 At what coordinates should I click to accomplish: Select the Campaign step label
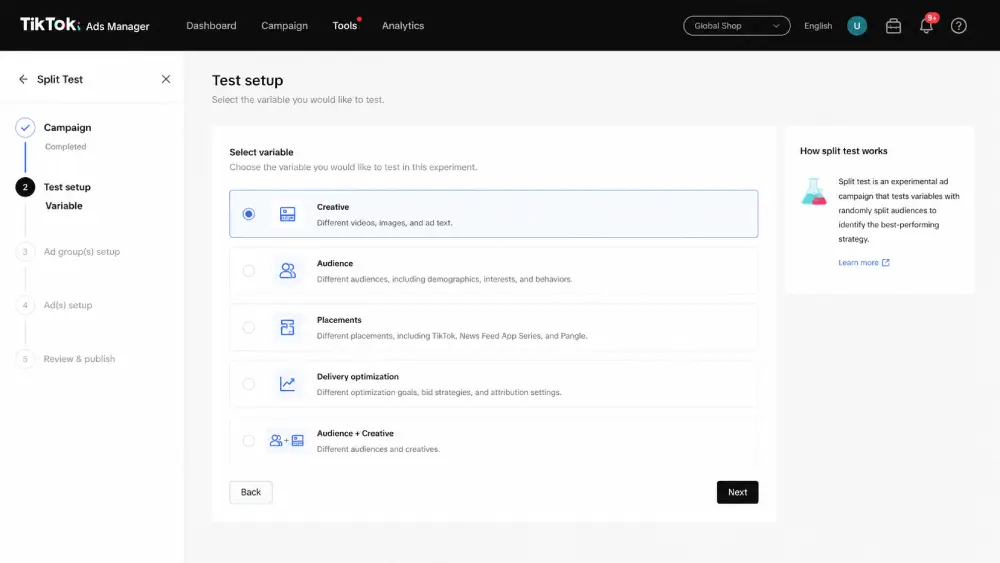click(x=68, y=128)
